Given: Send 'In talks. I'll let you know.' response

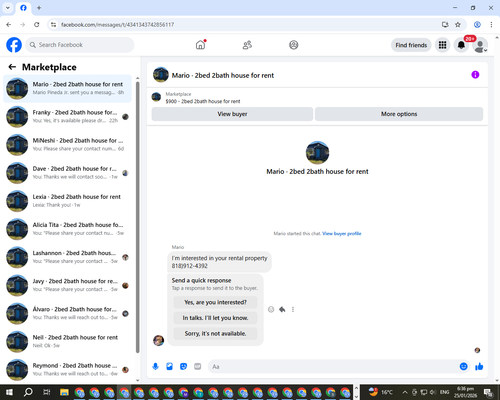Looking at the screenshot, I should (x=215, y=318).
